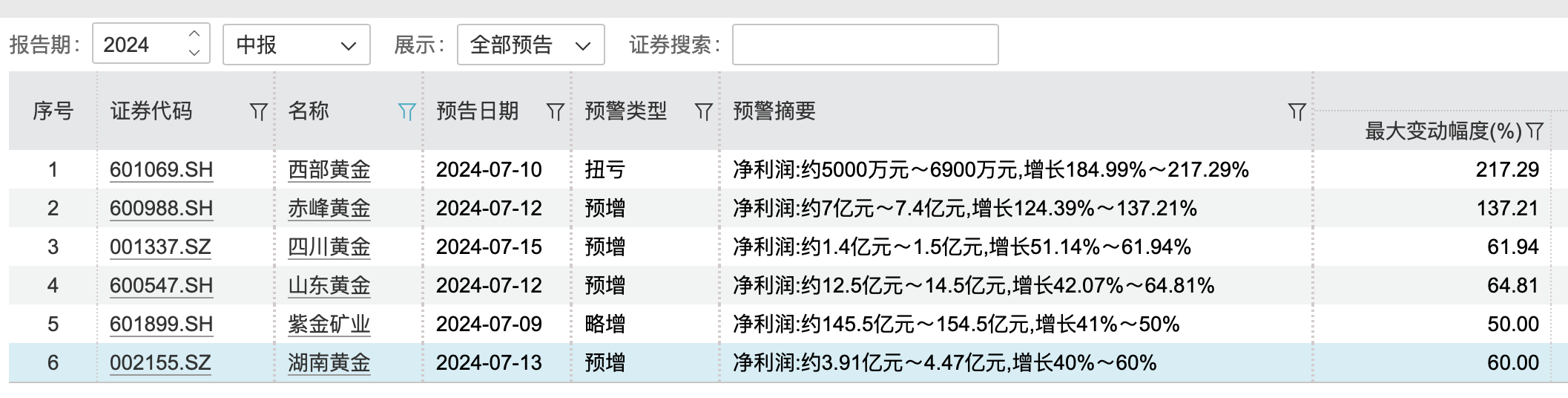Open stock code 601069.SH link
Viewport: 1568px width, 398px height.
pyautogui.click(x=161, y=170)
